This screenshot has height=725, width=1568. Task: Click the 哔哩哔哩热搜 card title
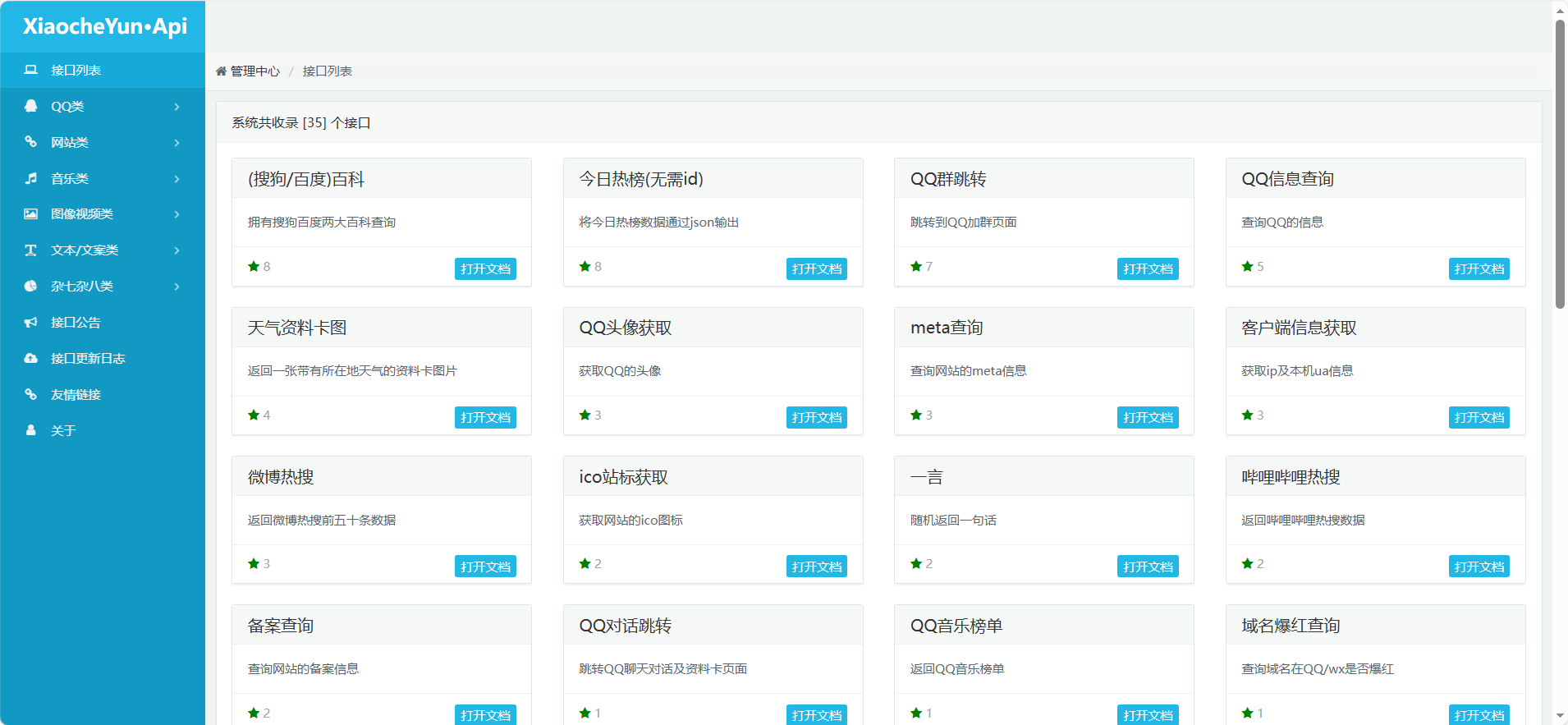[x=1291, y=477]
